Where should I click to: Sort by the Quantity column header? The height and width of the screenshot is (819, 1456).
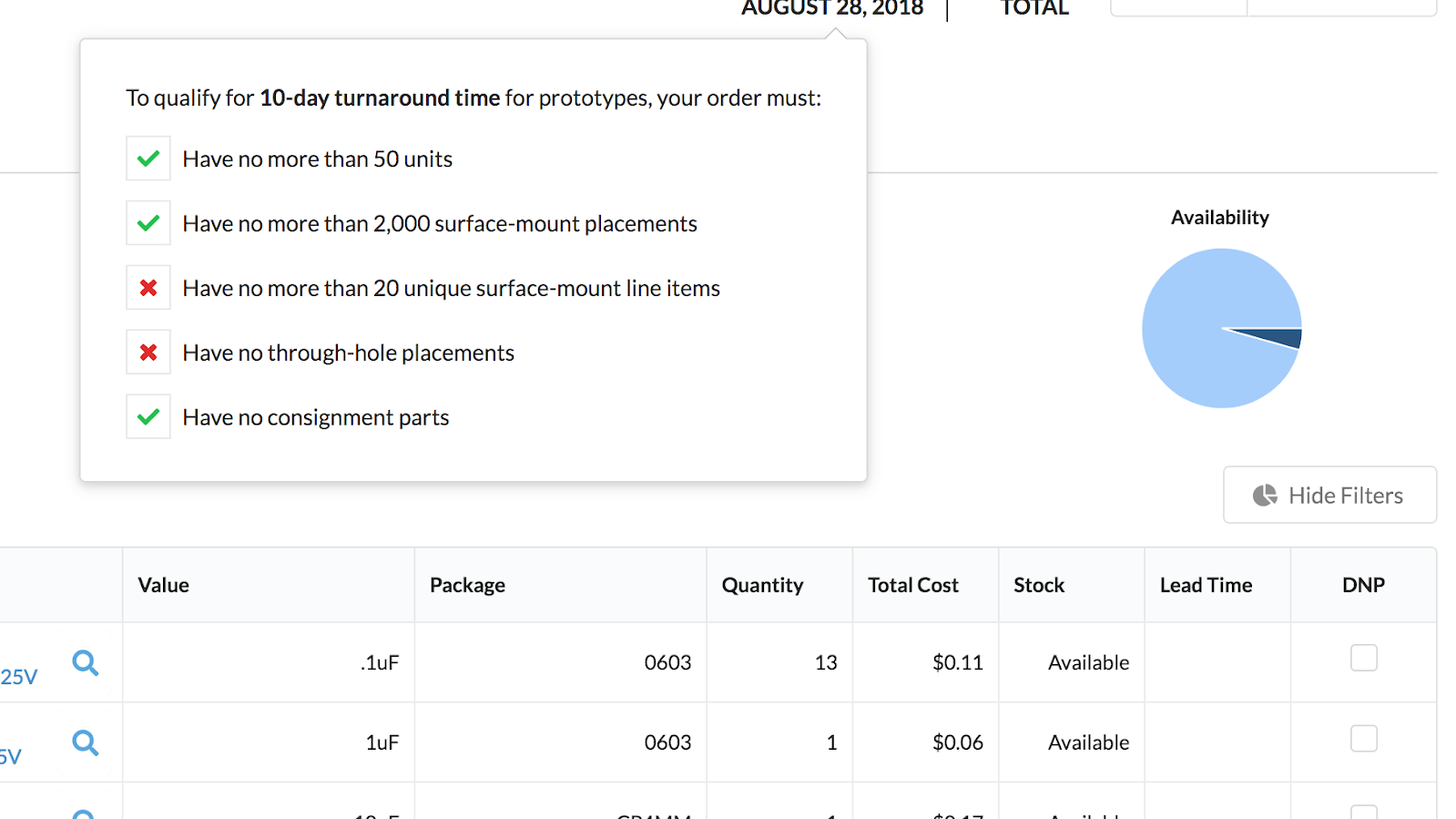point(762,585)
